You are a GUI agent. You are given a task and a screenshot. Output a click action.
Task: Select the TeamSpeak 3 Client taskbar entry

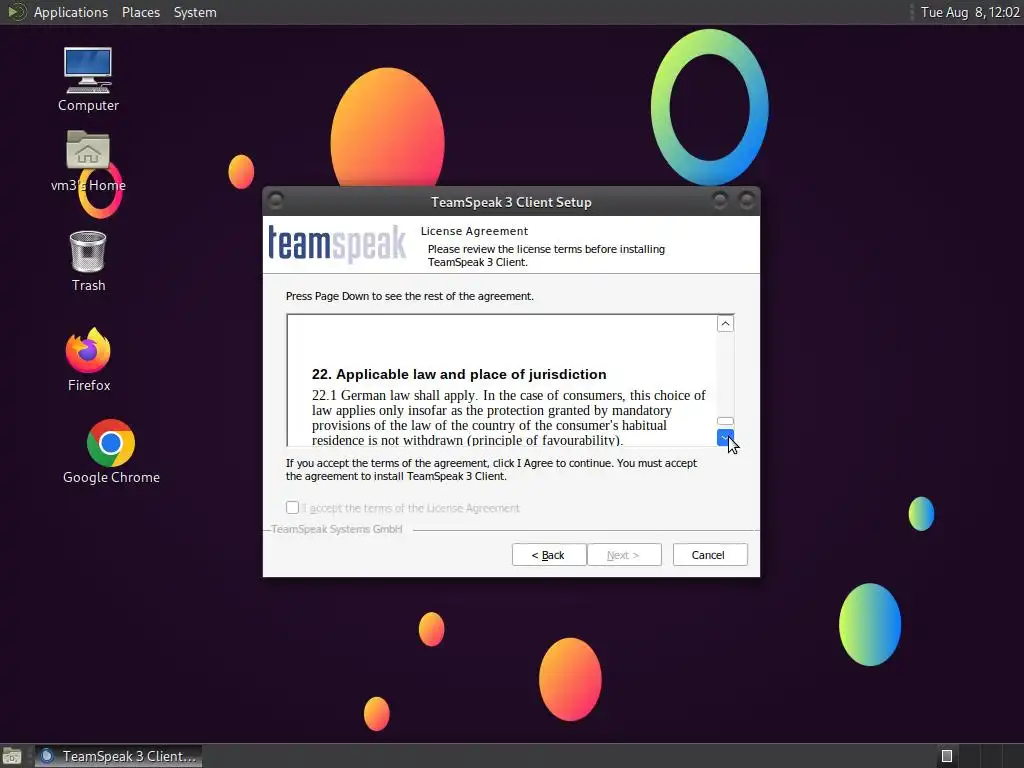118,756
